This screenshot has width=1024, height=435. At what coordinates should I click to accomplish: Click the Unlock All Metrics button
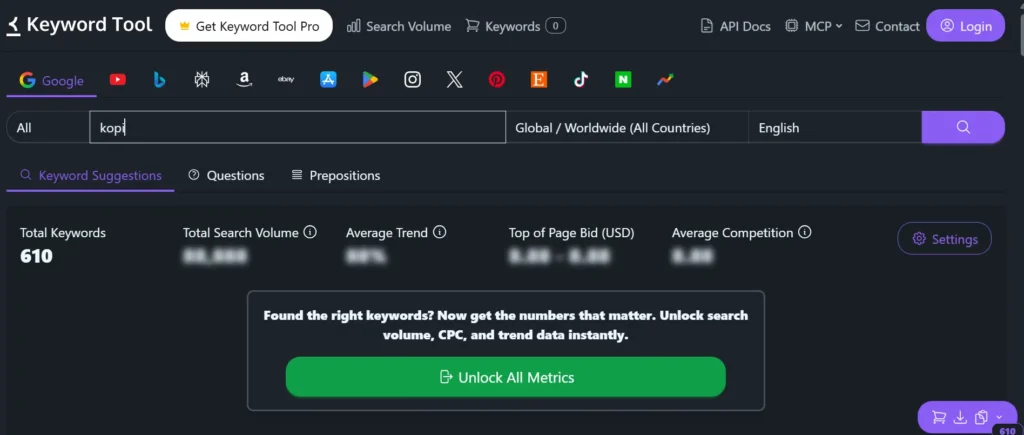coord(505,377)
